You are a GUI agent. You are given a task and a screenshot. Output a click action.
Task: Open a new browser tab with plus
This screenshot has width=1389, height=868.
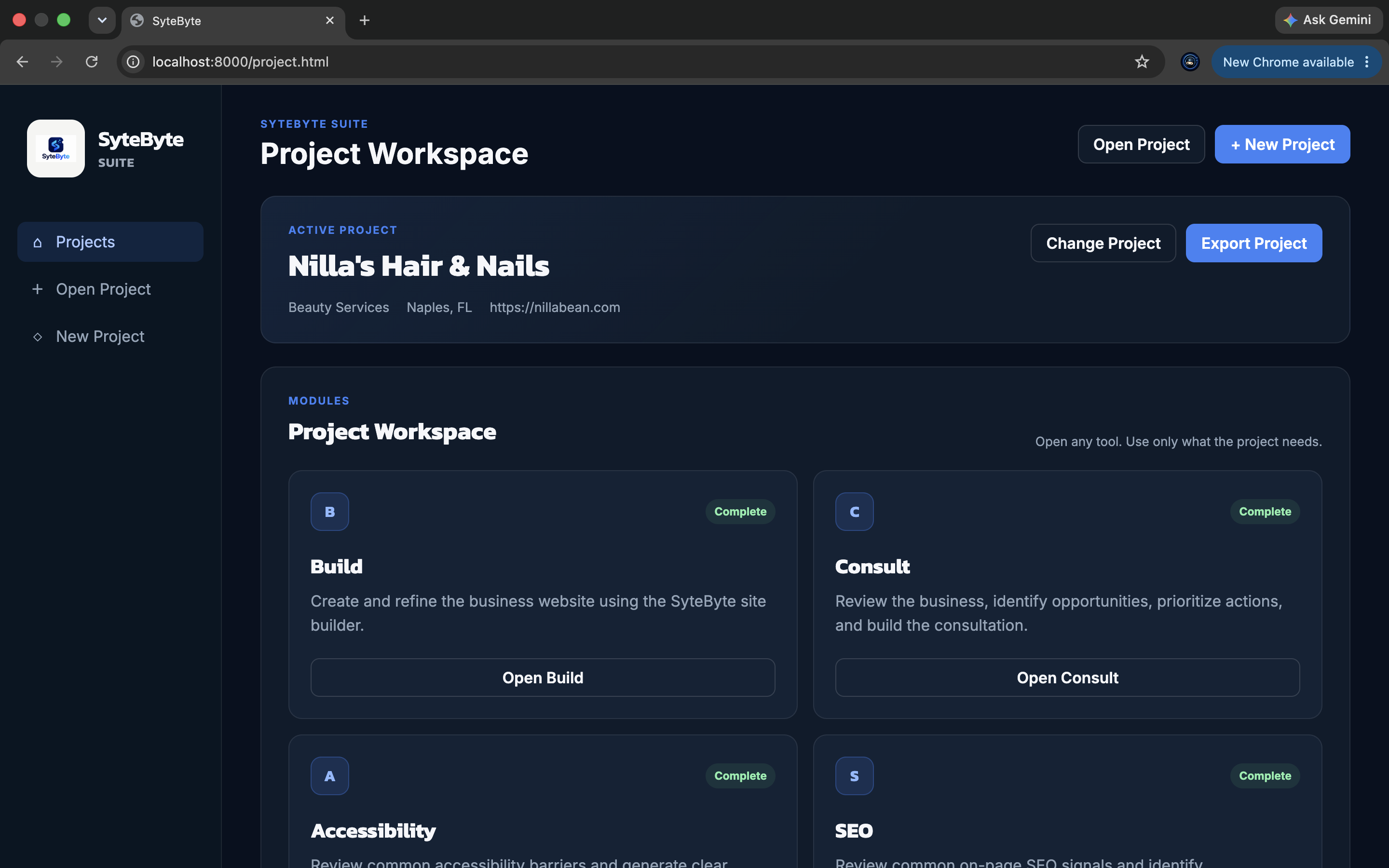coord(365,21)
